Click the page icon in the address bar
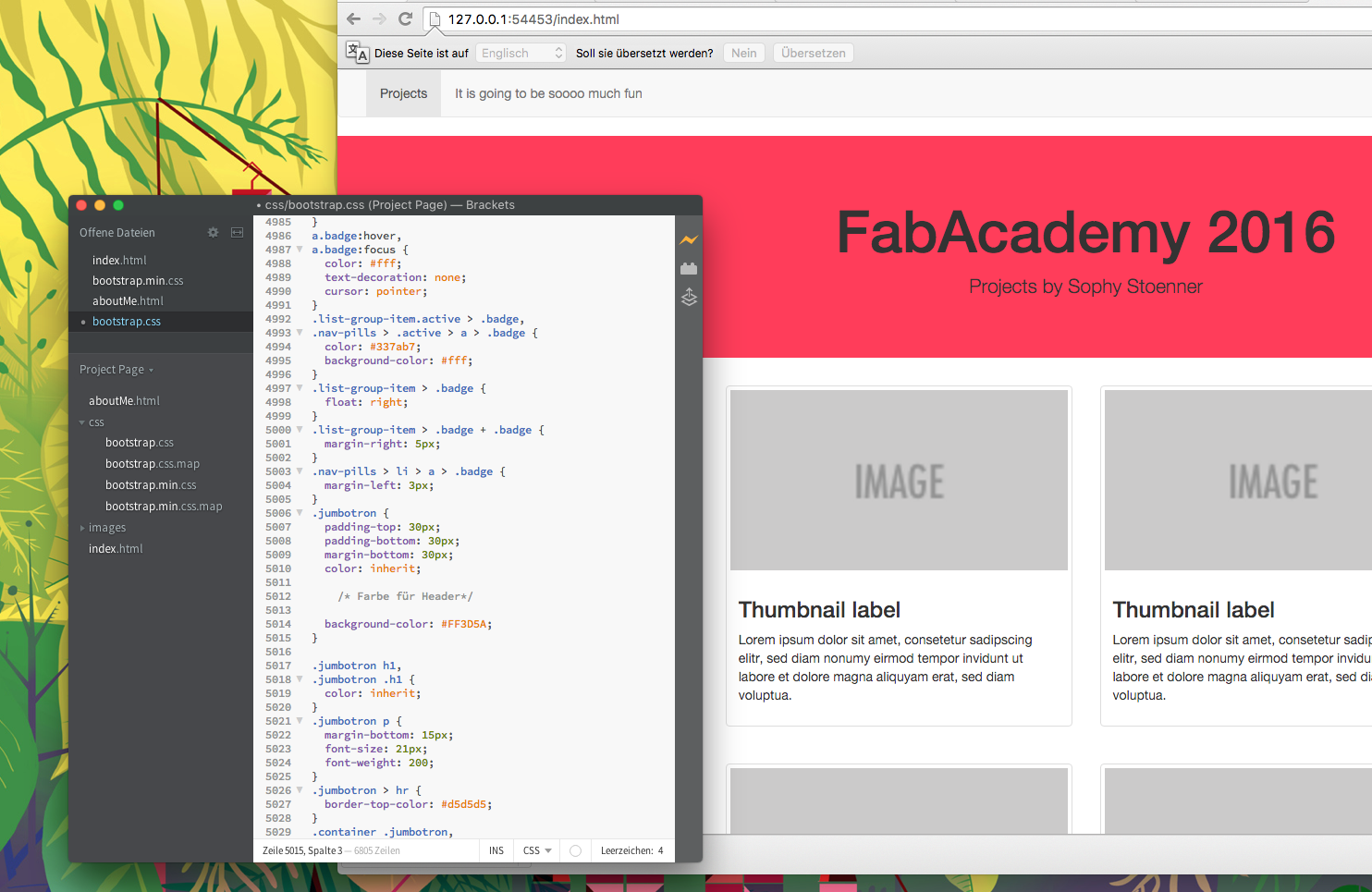 pyautogui.click(x=435, y=19)
